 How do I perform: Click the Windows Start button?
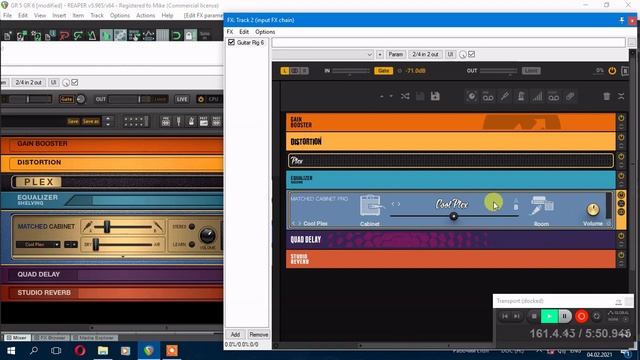click(11, 351)
